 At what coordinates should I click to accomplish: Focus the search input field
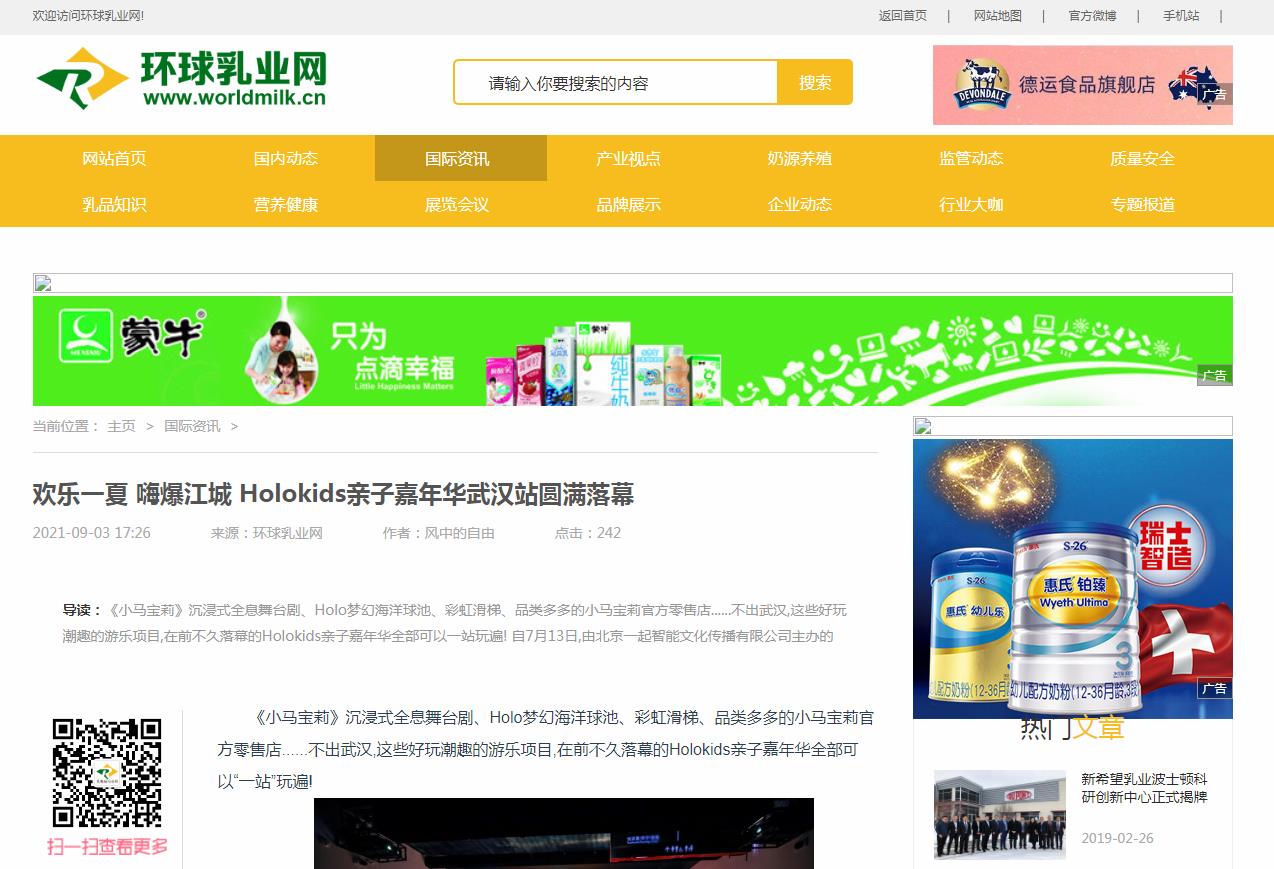point(616,82)
